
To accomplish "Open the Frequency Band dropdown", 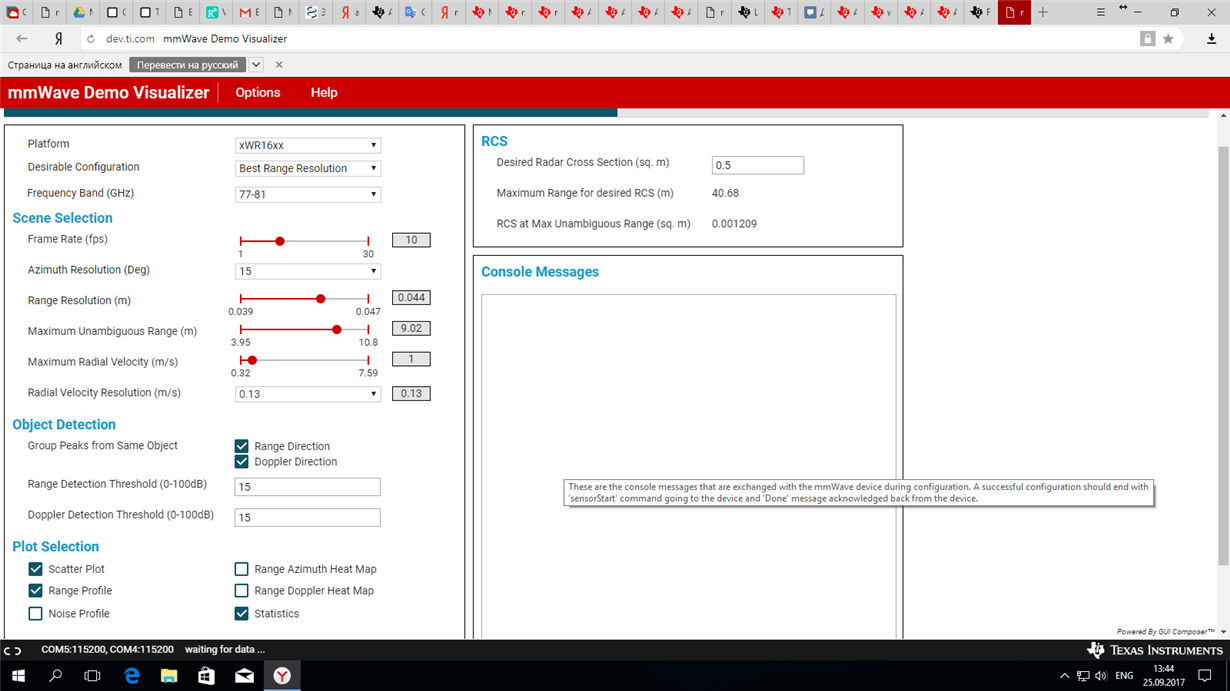I will point(308,194).
